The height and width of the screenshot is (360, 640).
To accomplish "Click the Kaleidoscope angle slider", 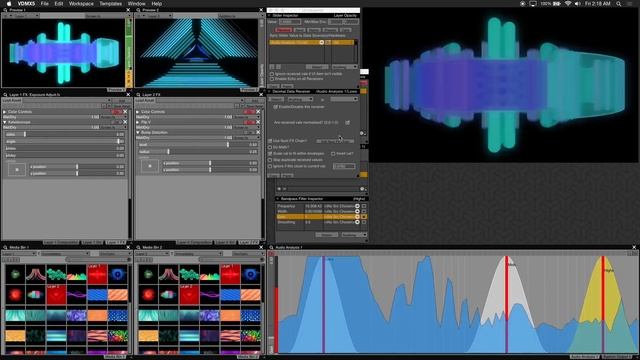I will point(64,141).
